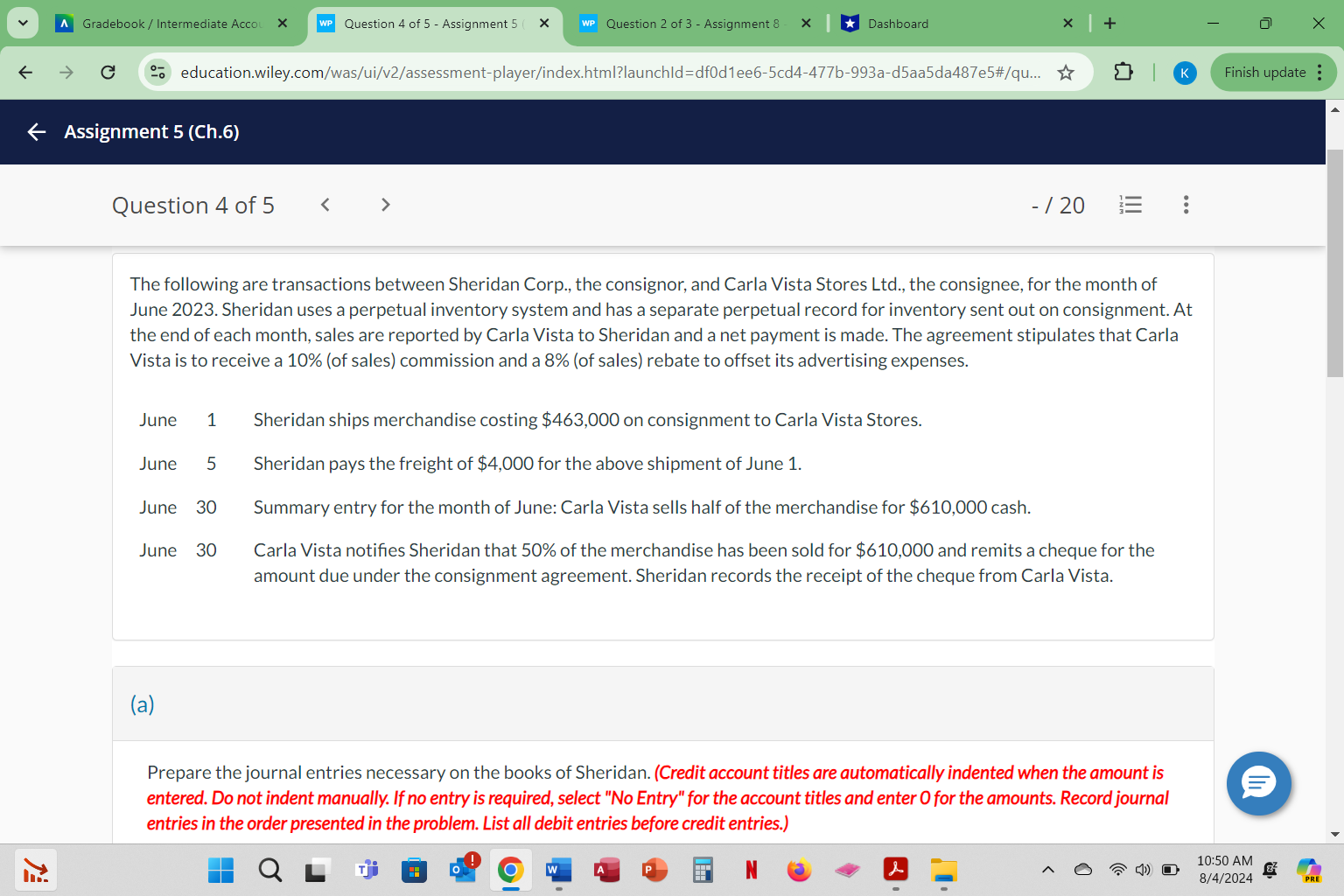Open the support chat bubble icon
The height and width of the screenshot is (896, 1344).
tap(1258, 783)
